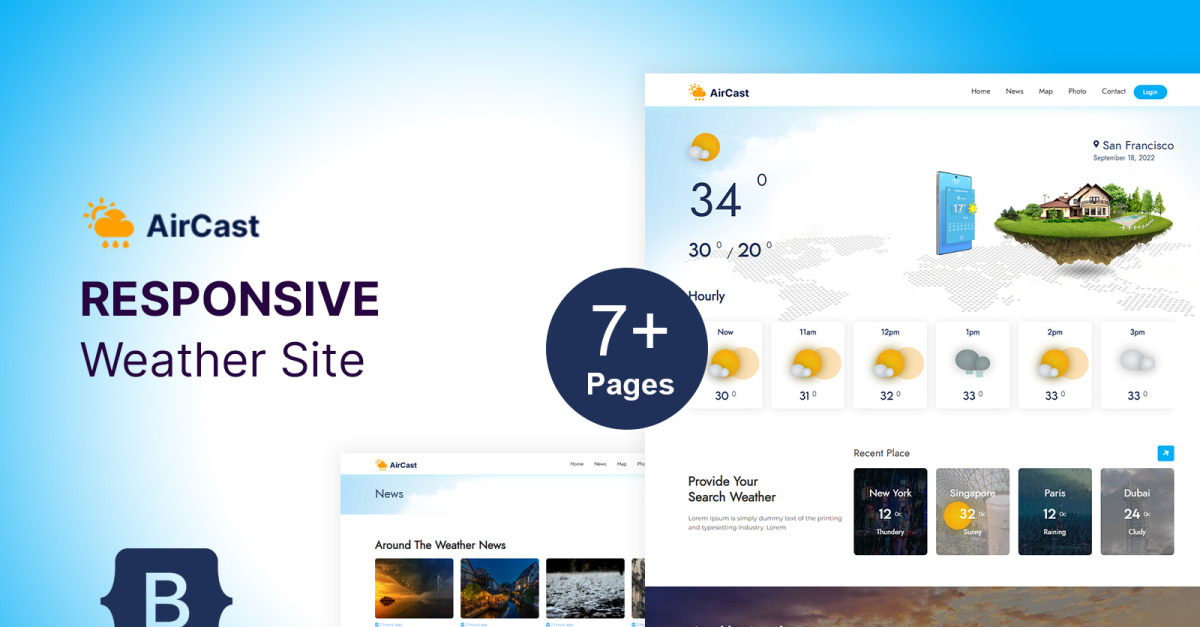This screenshot has width=1200, height=627.
Task: Click the Login button
Action: [1150, 91]
